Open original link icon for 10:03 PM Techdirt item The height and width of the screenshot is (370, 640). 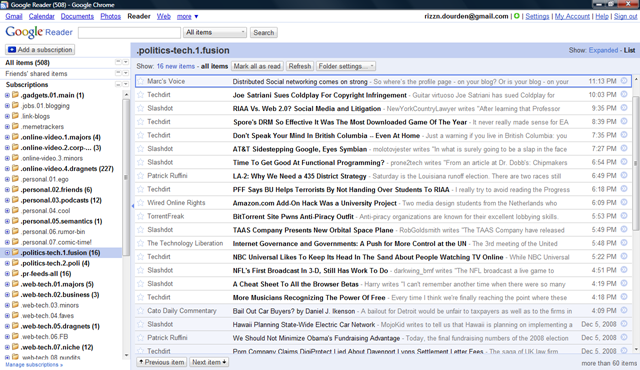pyautogui.click(x=624, y=94)
